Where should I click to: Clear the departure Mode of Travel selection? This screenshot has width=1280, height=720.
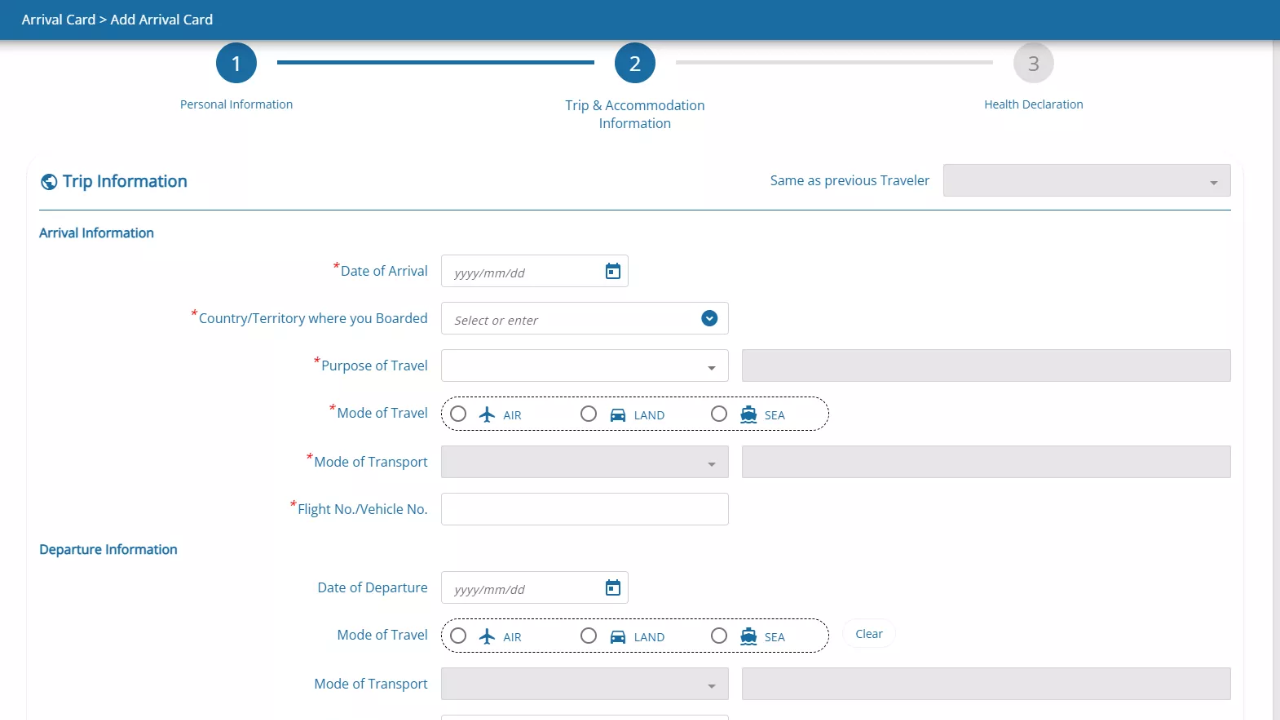coord(869,634)
